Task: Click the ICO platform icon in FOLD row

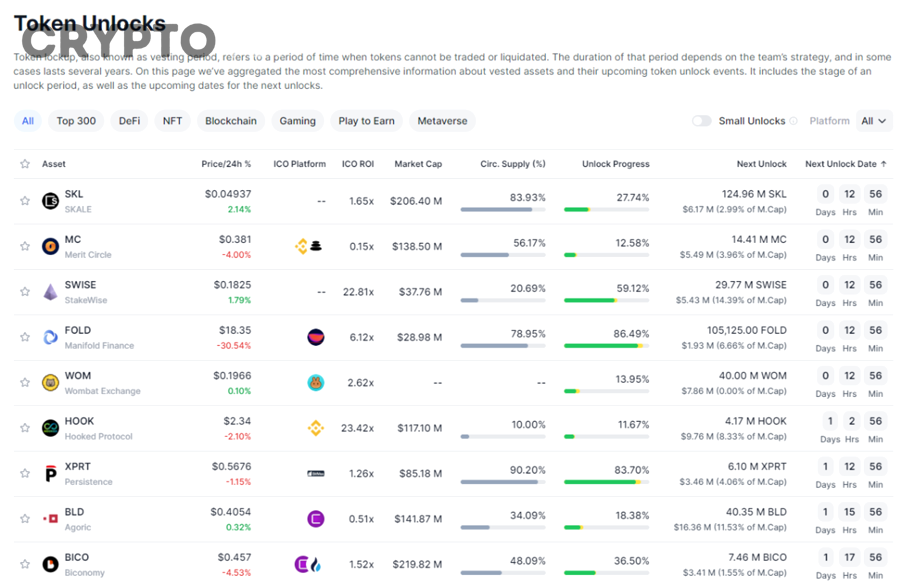Action: (316, 337)
